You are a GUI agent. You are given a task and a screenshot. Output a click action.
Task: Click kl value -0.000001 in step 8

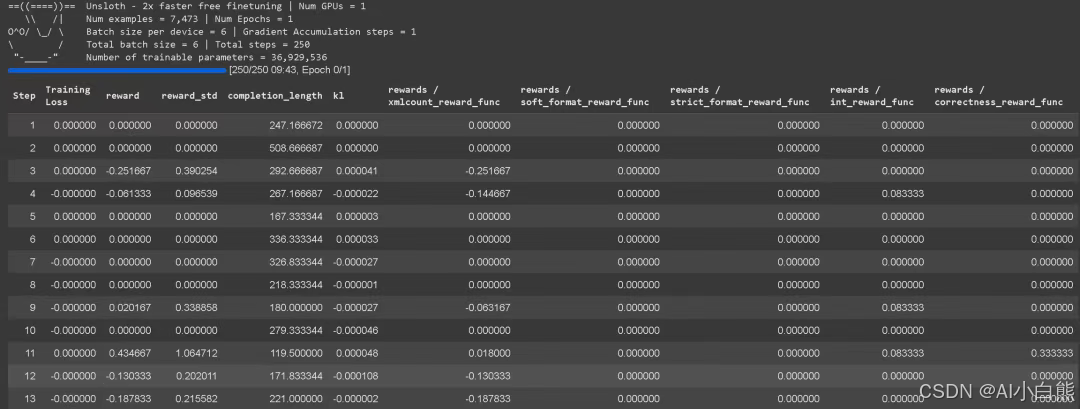(x=355, y=284)
